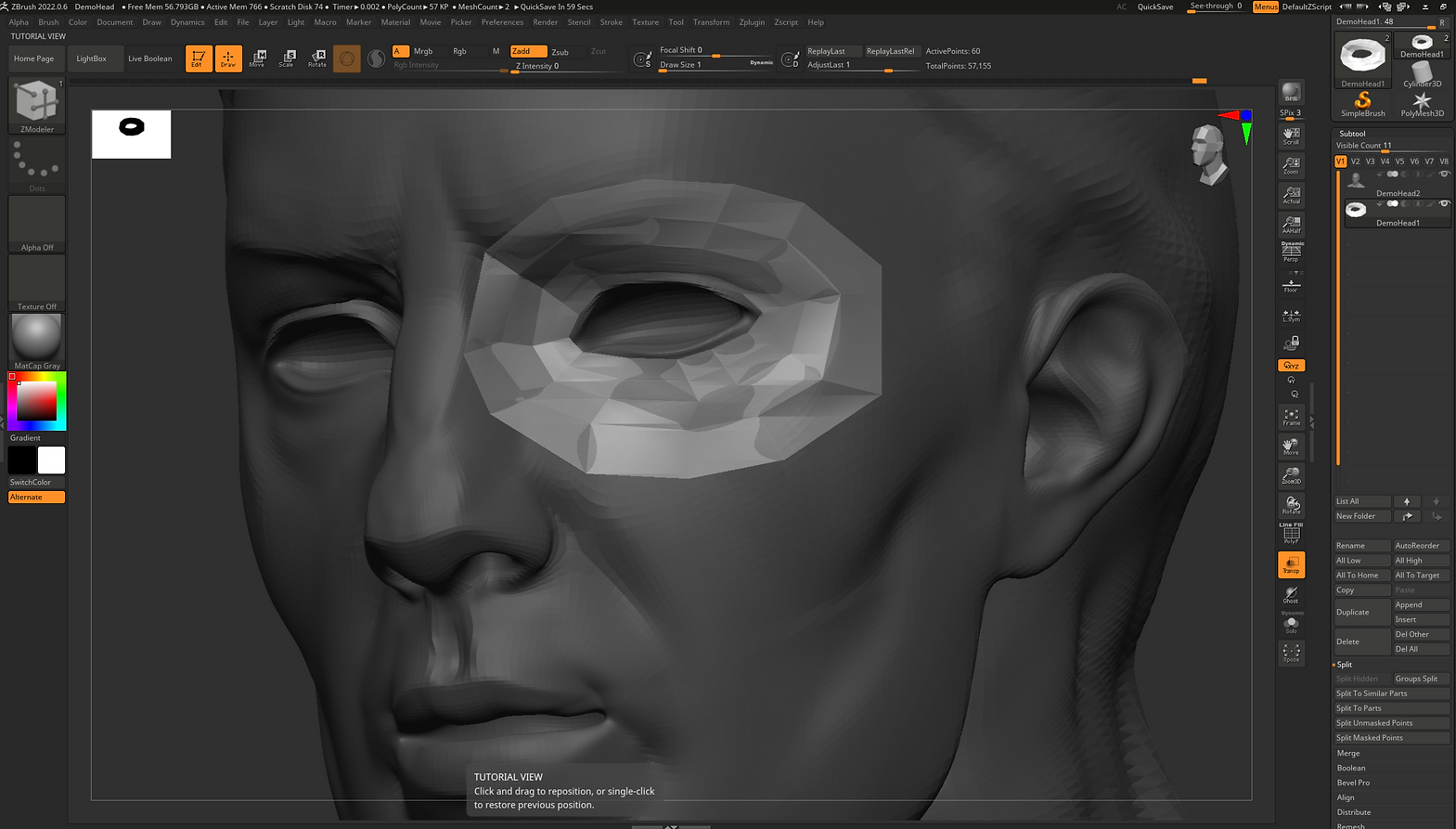
Task: Expand the Distribute section
Action: pos(1354,813)
